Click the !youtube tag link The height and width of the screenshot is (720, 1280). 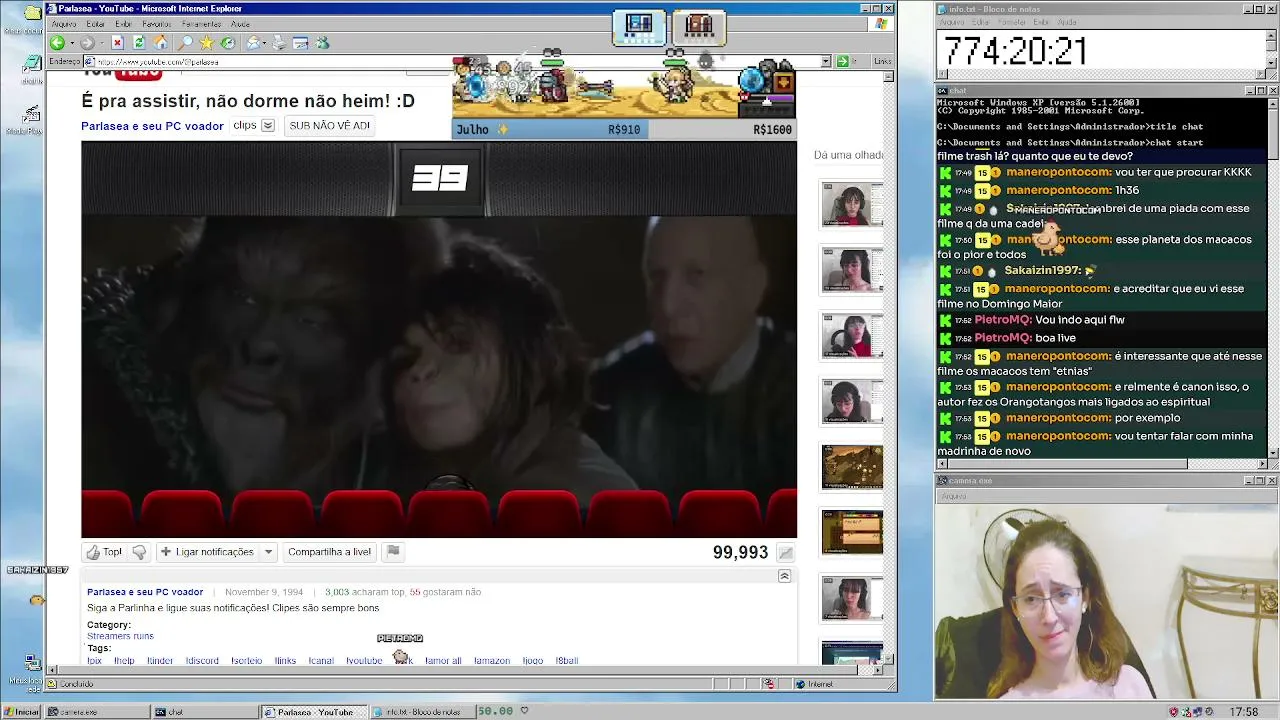364,661
